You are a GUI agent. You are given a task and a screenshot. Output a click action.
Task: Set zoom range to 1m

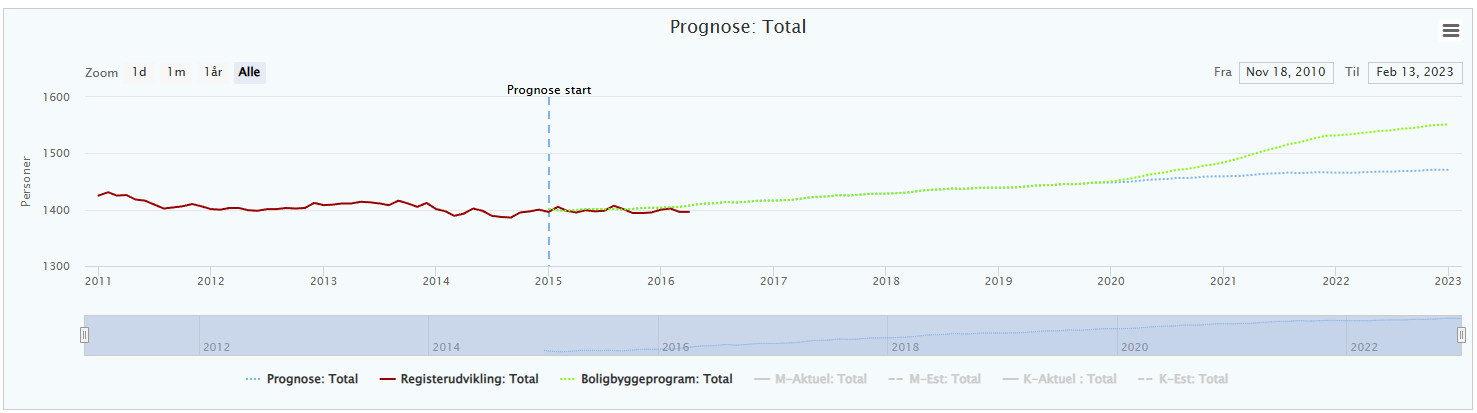point(176,72)
